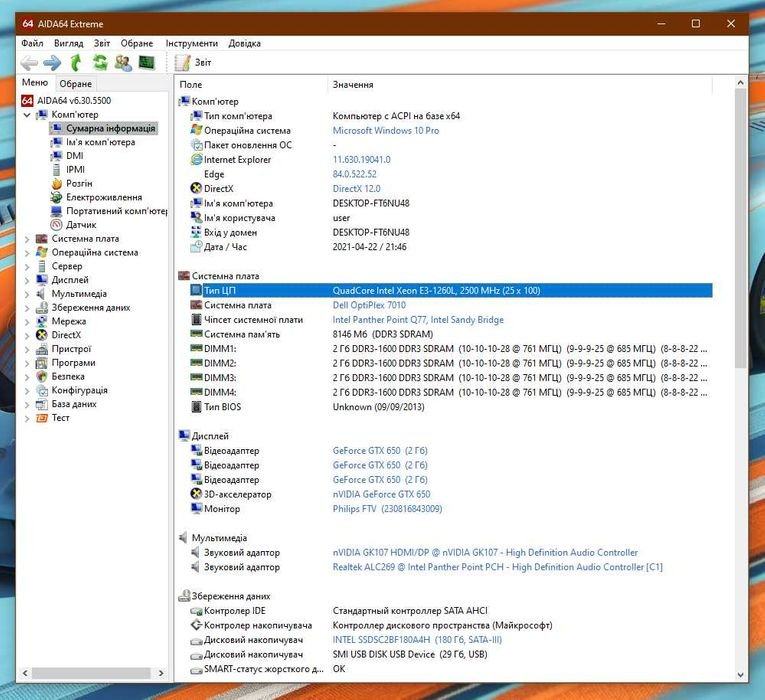Click the Back arrow in toolbar
Viewport: 765px width, 700px height.
[x=30, y=63]
